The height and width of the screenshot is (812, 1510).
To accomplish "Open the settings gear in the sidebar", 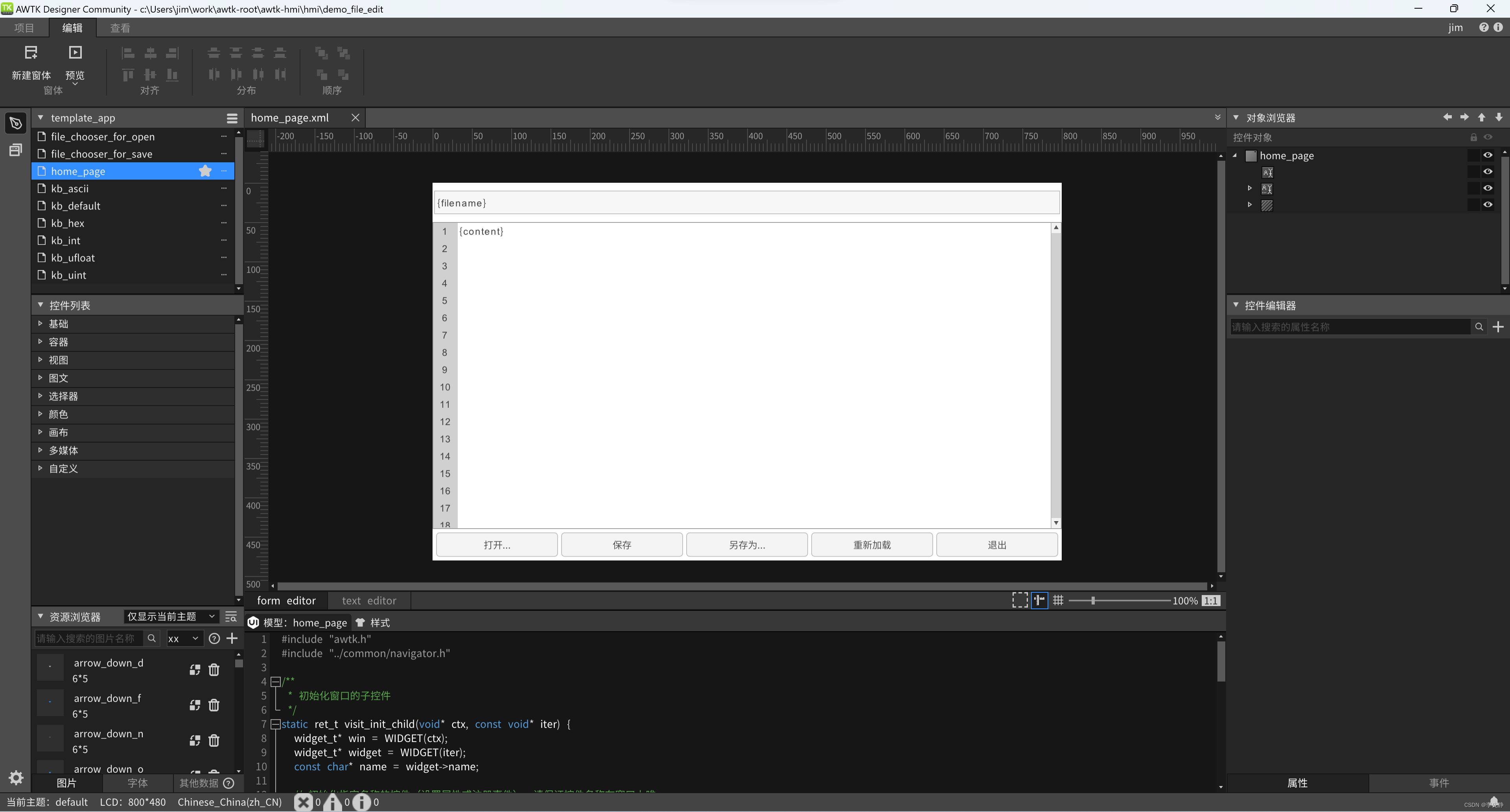I will point(16,777).
